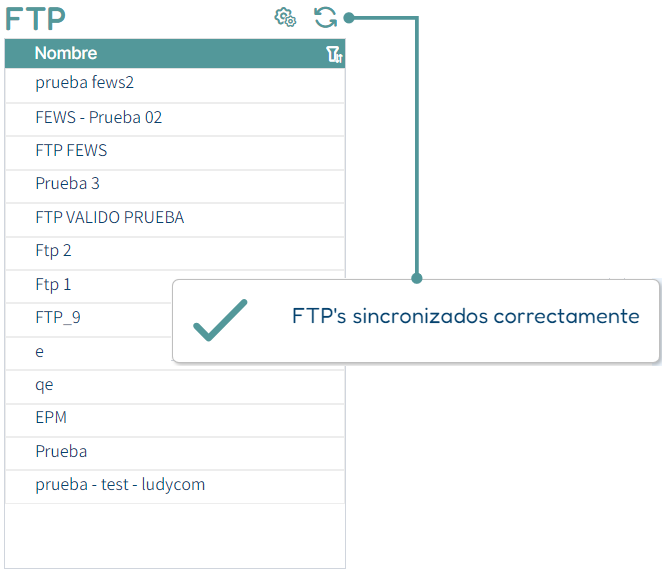Select the "prueba fews2" row
Screen dimensions: 667x574
point(175,85)
